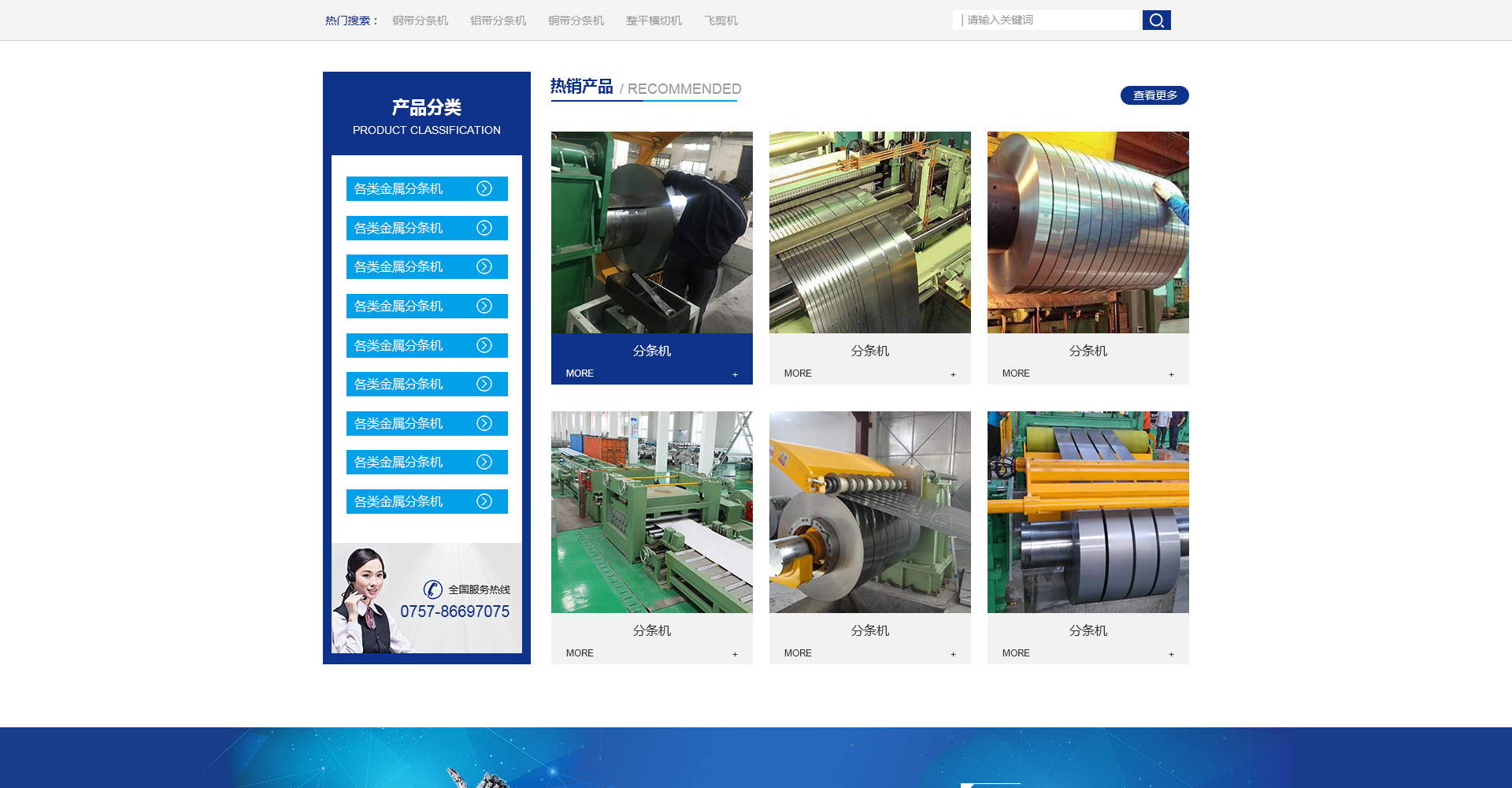Focus the keyword search input field
1512x788 pixels.
click(1047, 20)
